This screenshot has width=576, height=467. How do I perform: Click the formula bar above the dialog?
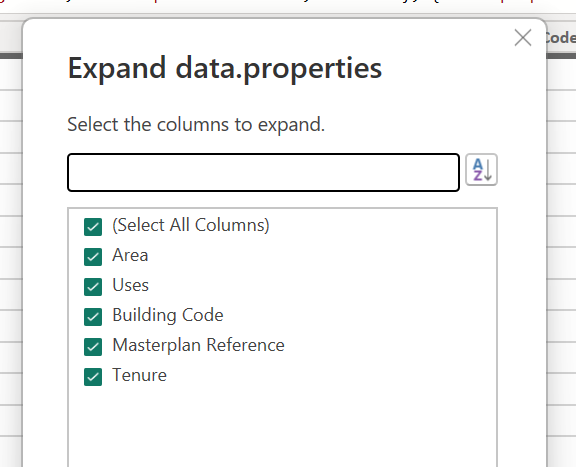click(288, 6)
